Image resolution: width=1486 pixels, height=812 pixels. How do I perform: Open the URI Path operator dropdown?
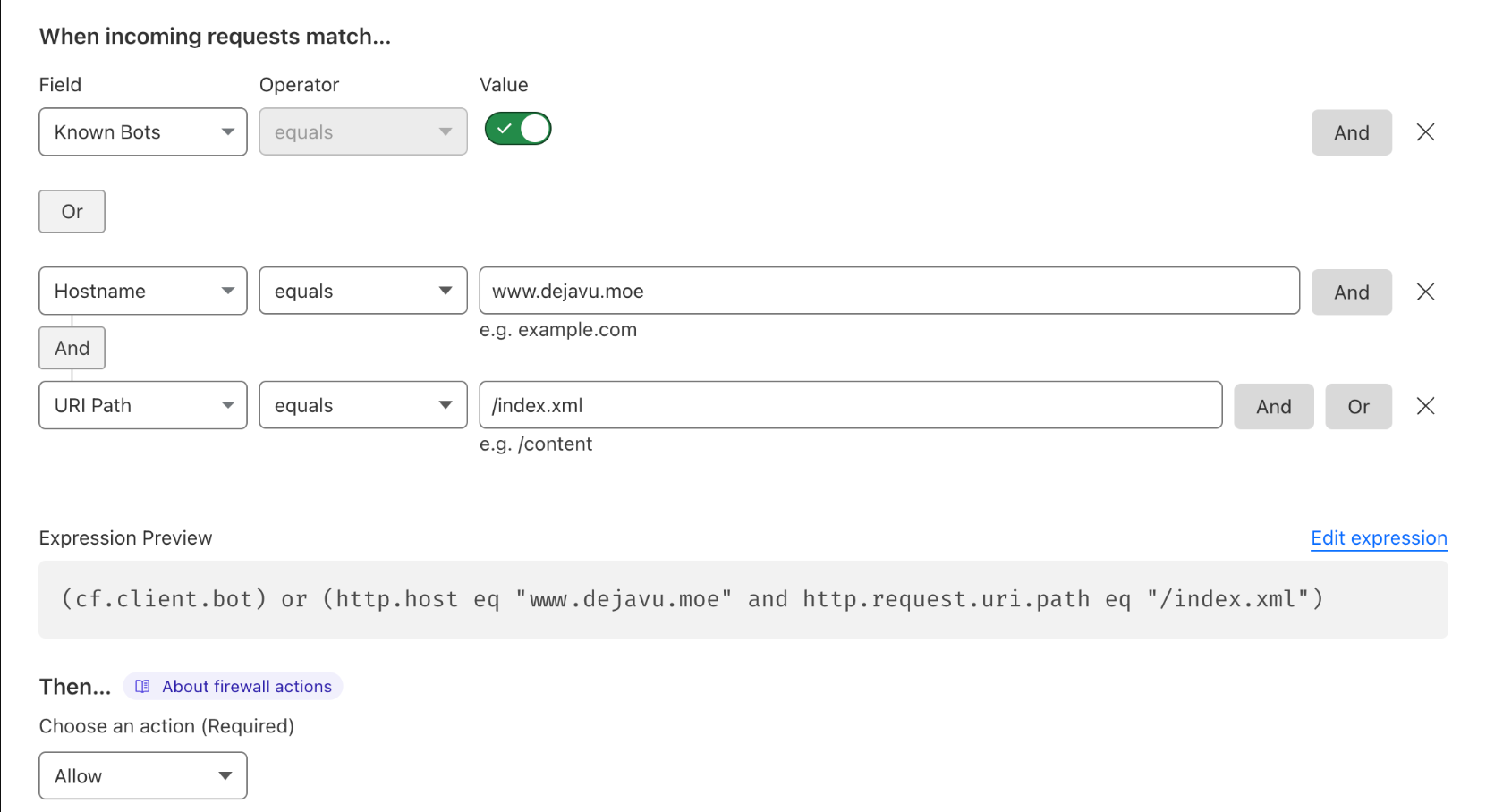[x=362, y=406]
